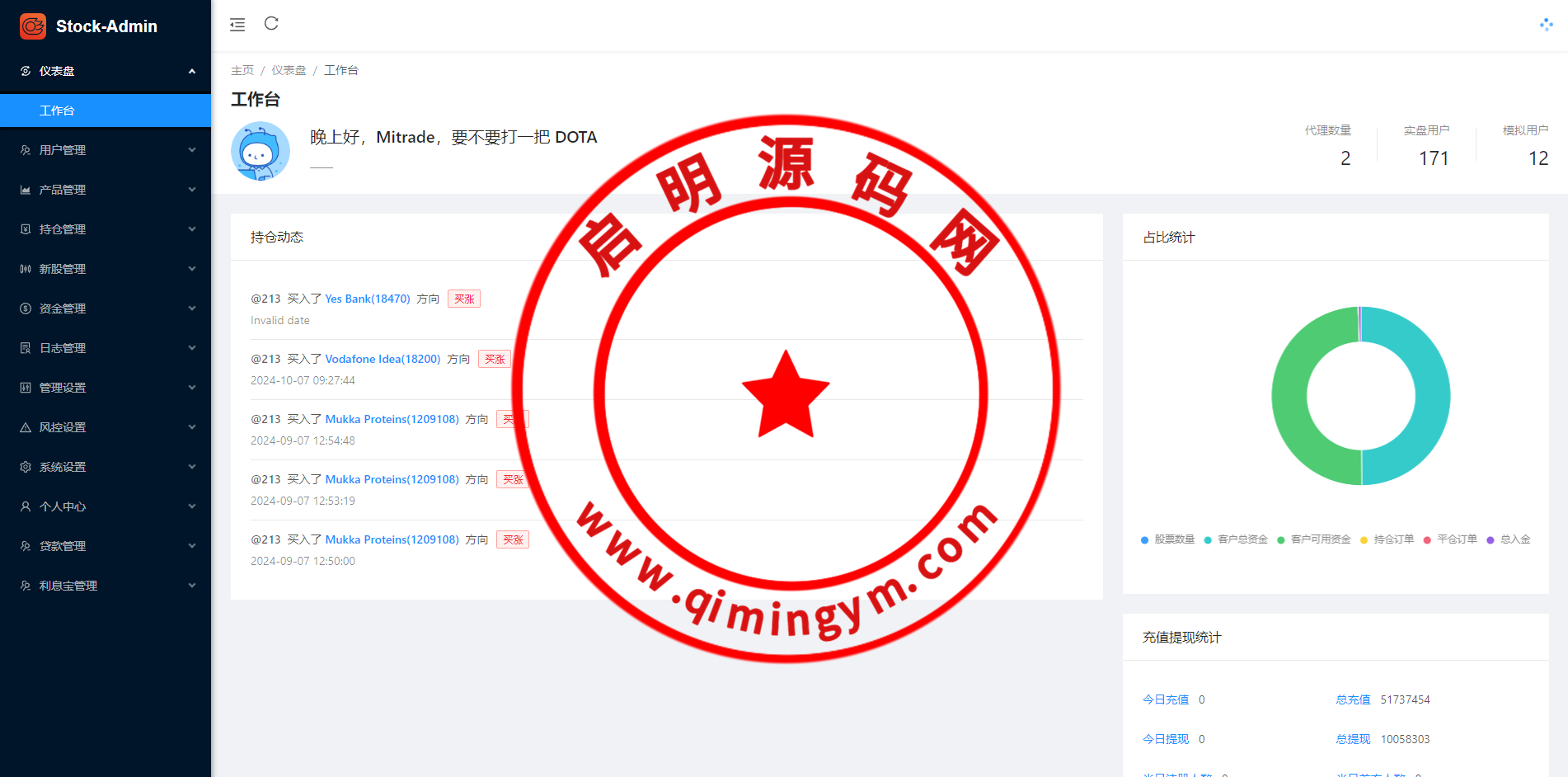The width and height of the screenshot is (1568, 777).
Task: Click the 风控设置 warning triangle icon
Action: [26, 427]
